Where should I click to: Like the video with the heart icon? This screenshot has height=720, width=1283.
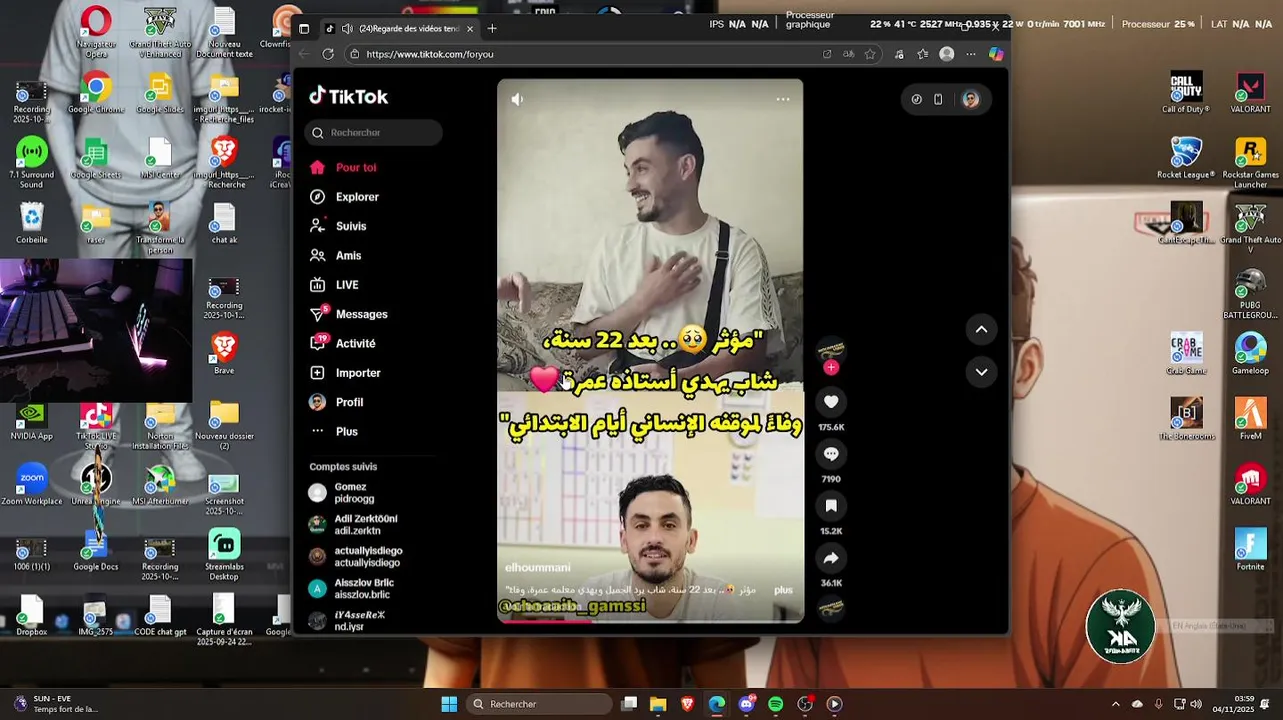click(x=831, y=402)
